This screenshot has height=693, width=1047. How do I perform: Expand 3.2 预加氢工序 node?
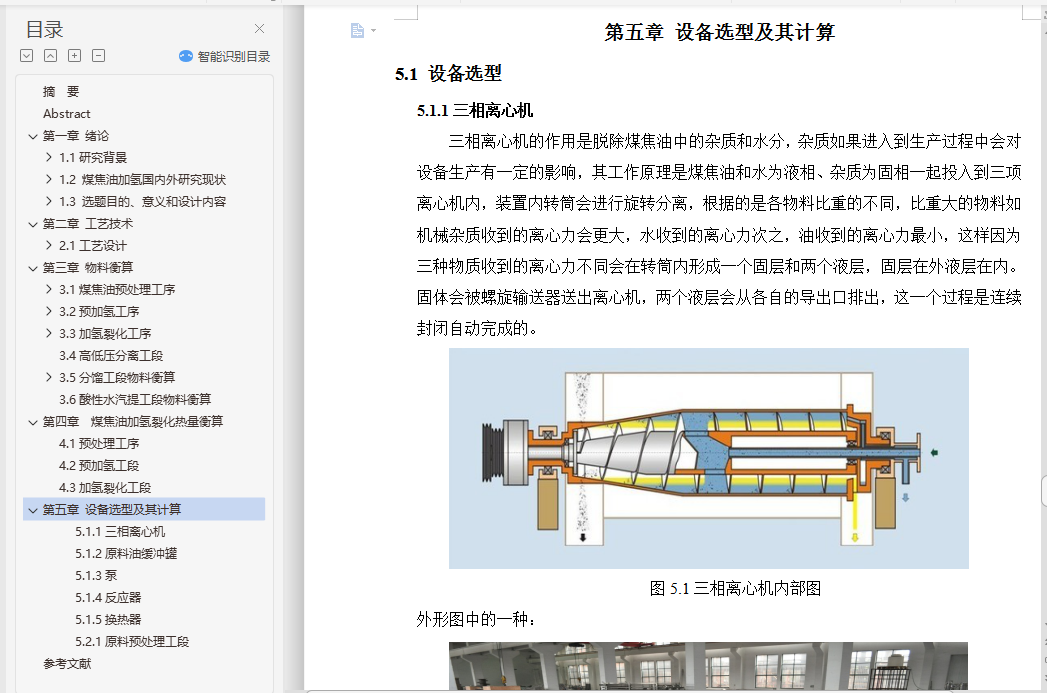[x=49, y=312]
